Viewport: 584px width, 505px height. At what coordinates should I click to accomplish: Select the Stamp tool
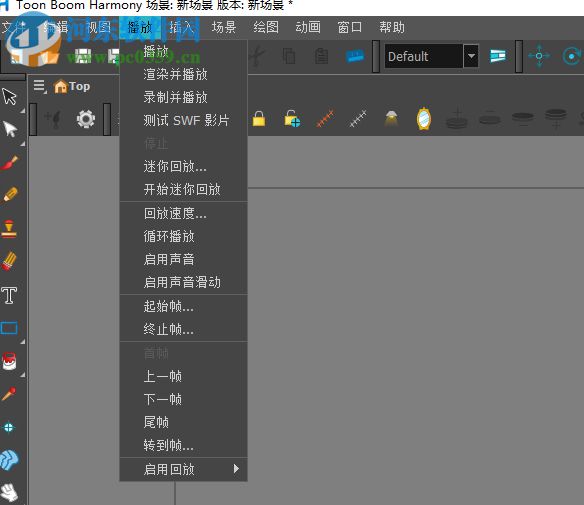pyautogui.click(x=9, y=228)
